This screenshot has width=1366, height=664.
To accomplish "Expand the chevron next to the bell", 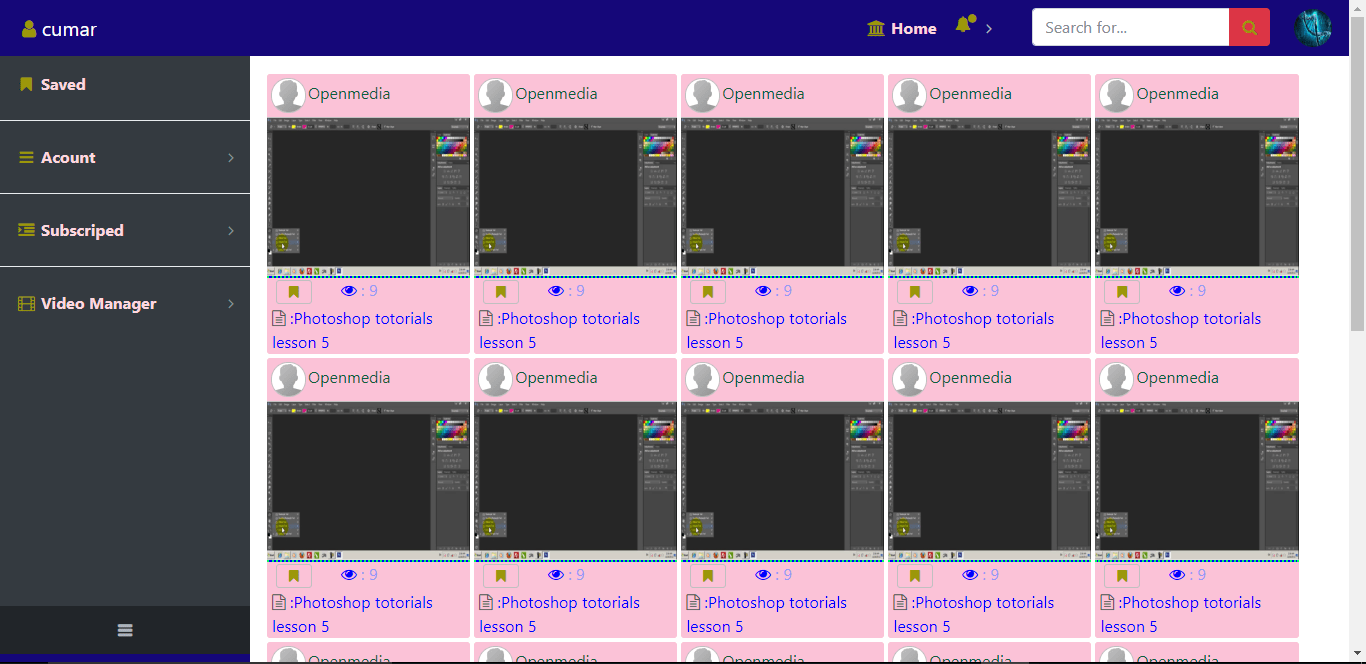I will coord(989,28).
